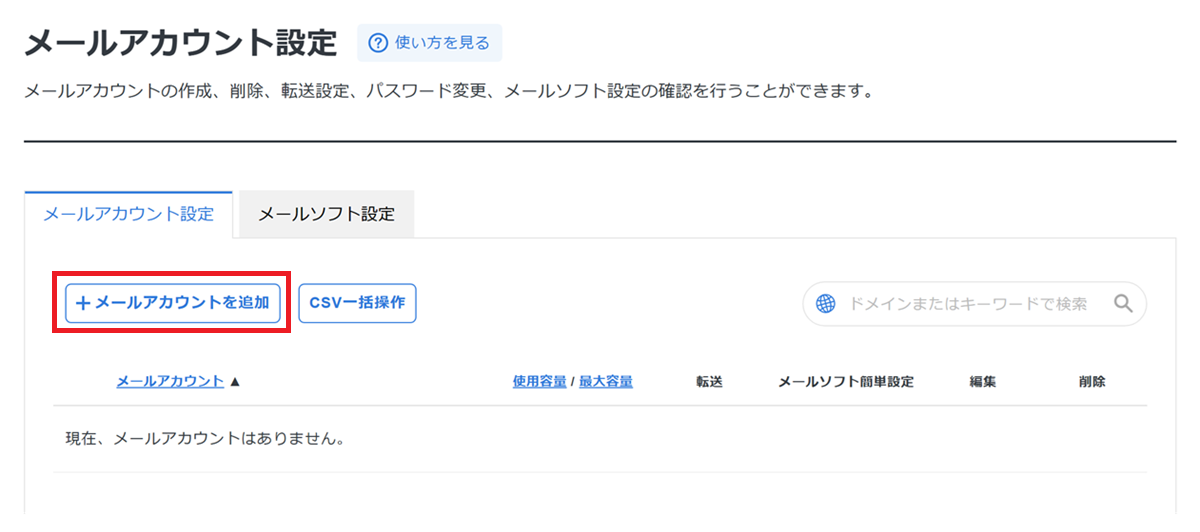
Task: Click the 削除 column header
Action: pyautogui.click(x=1092, y=381)
